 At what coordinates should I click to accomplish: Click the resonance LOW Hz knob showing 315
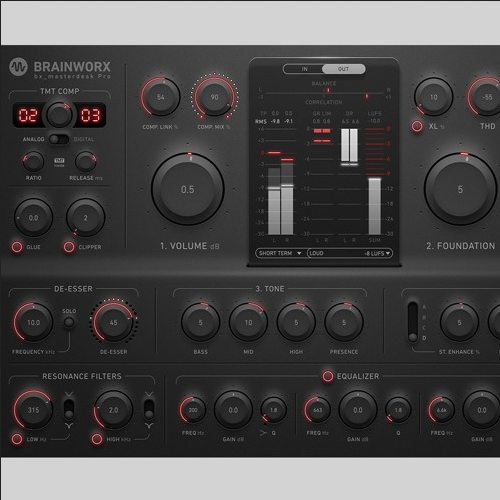point(33,410)
